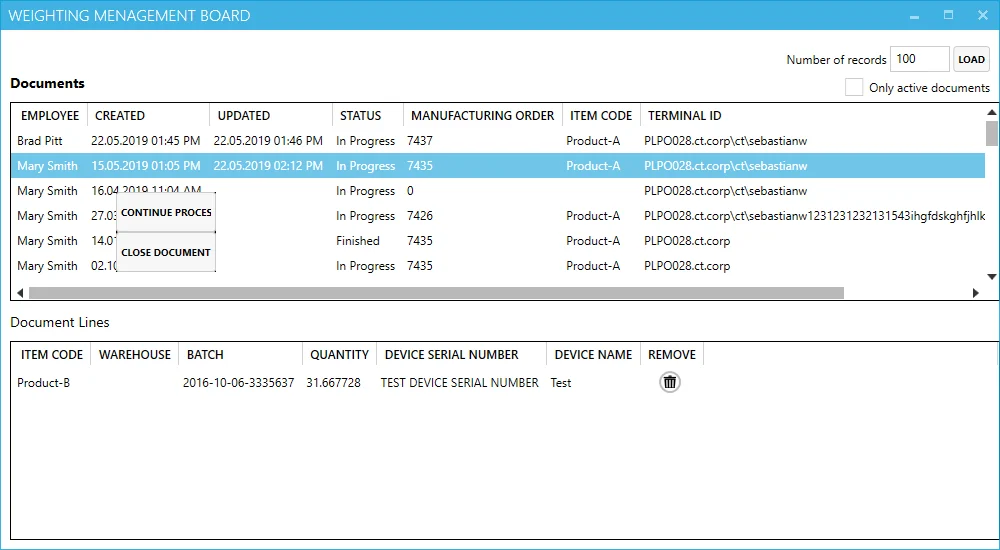The image size is (1000, 550).
Task: Click the TEST DEVICE SERIAL NUMBER cell
Action: pyautogui.click(x=459, y=383)
